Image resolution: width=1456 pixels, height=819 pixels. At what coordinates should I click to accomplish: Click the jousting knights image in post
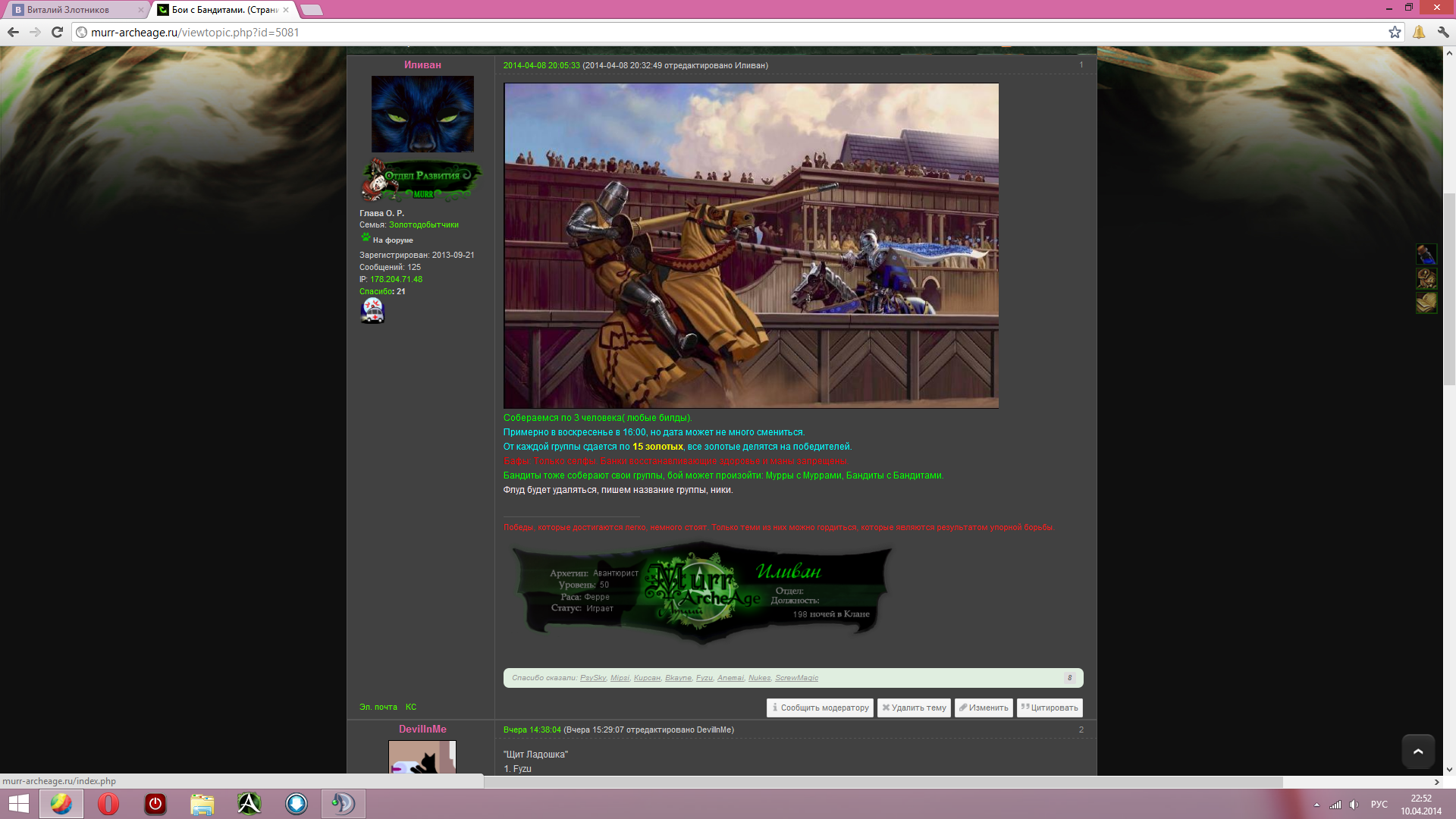[x=751, y=246]
